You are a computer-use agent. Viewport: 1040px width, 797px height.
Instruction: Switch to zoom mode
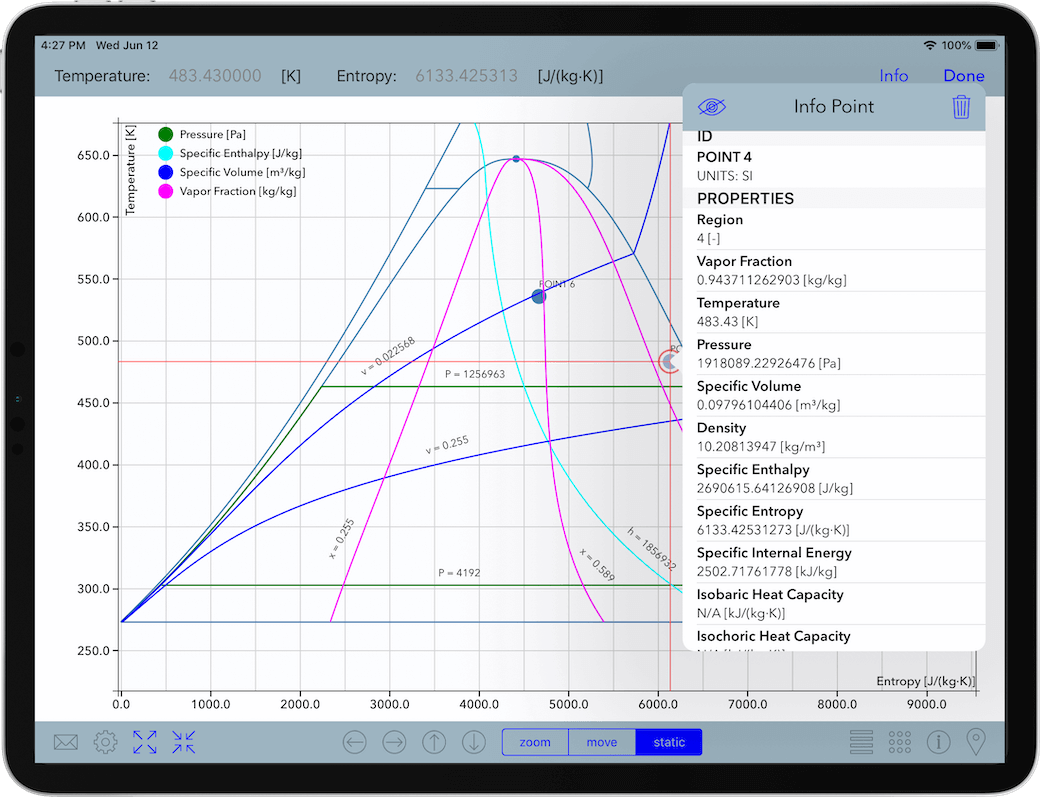click(535, 742)
